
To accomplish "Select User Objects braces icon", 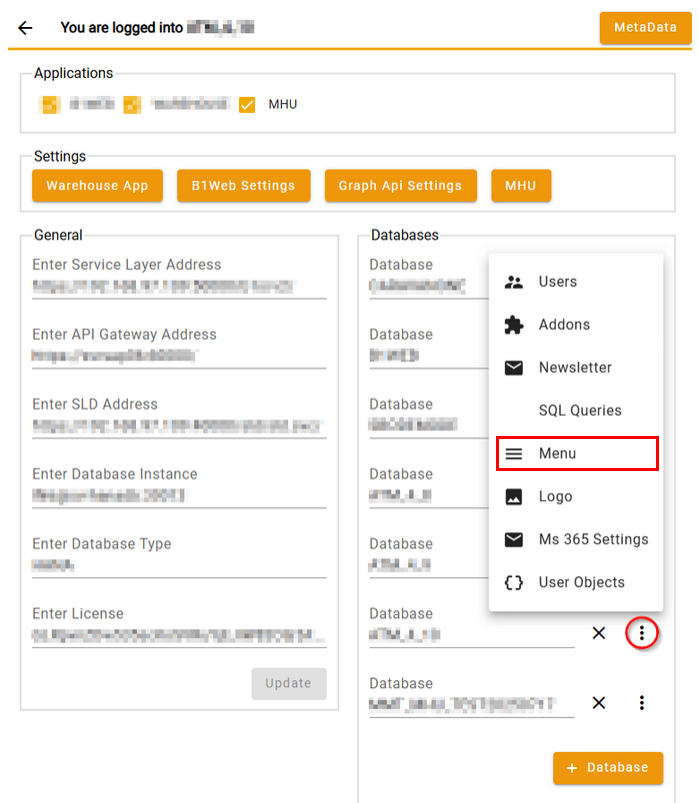I will [x=514, y=583].
